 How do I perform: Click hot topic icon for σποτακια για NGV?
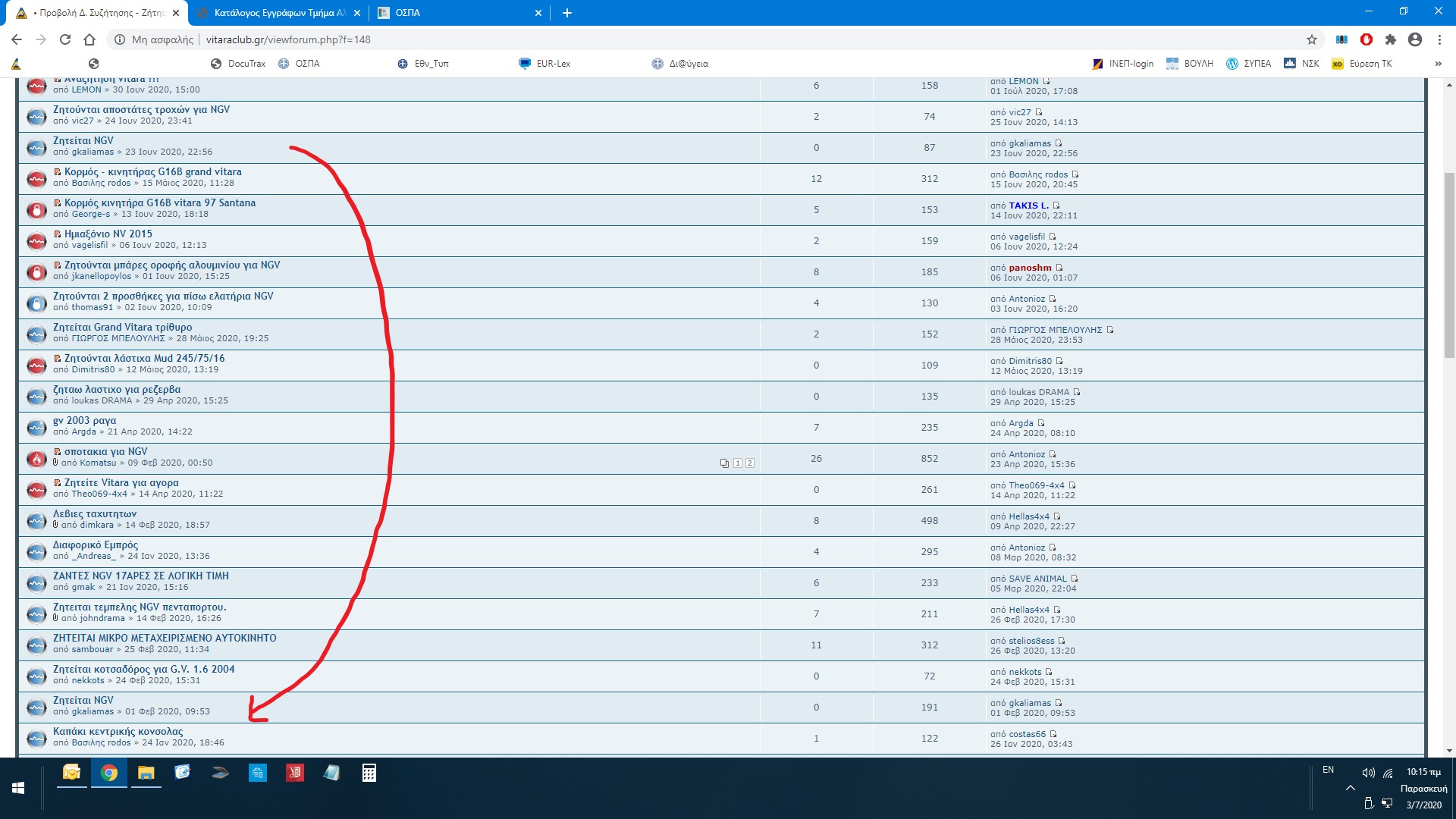pos(36,458)
